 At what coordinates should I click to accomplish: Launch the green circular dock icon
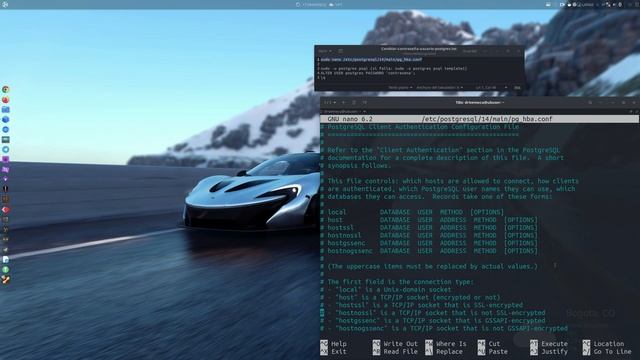[6, 269]
